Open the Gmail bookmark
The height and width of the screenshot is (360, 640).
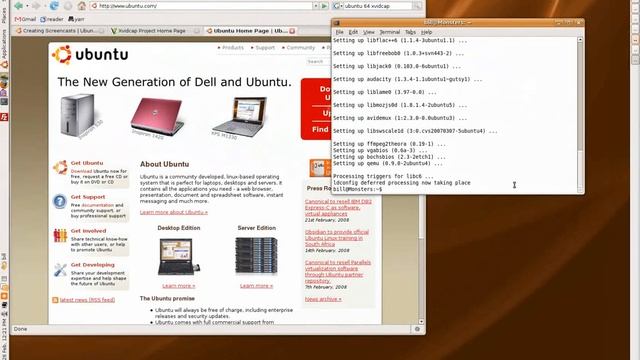tap(25, 19)
